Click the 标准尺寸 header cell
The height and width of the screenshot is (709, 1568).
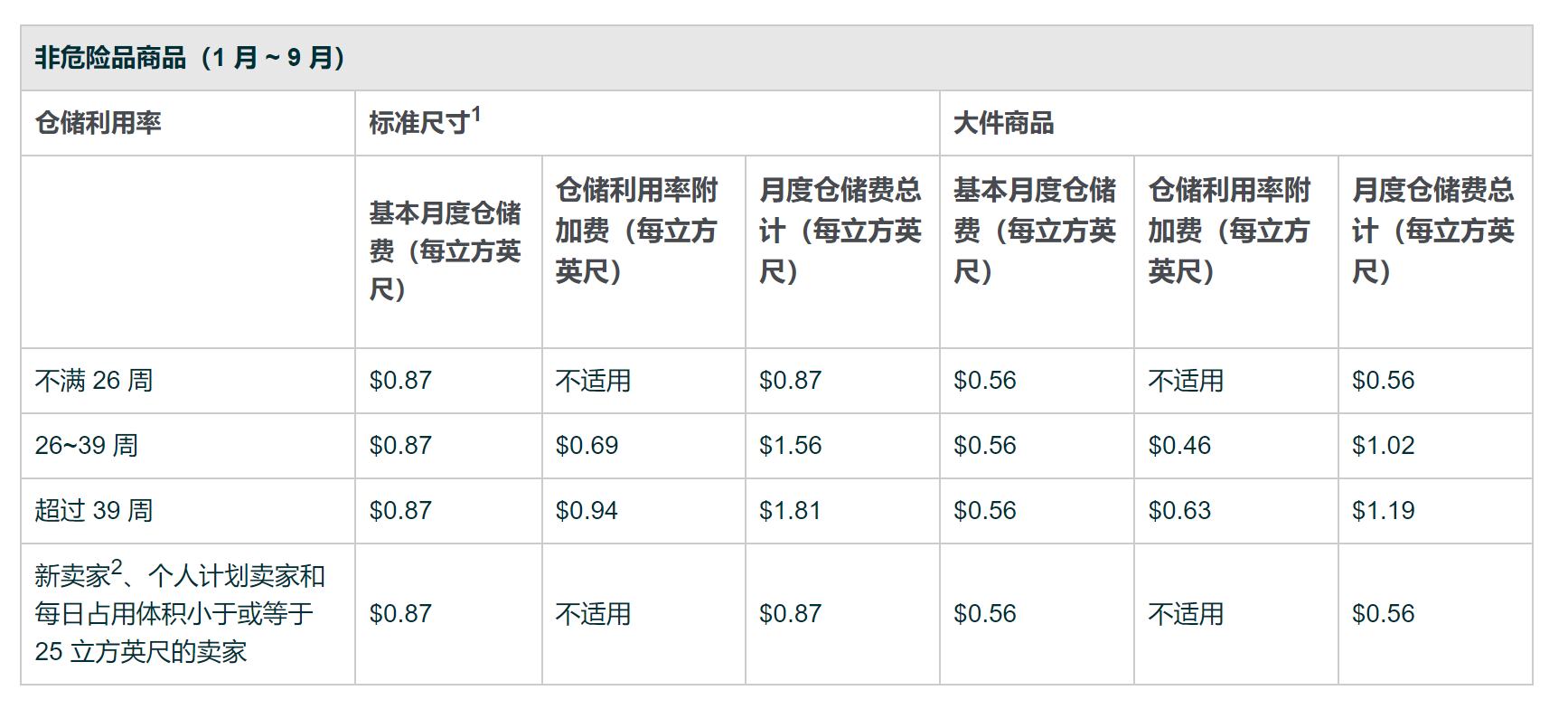[418, 123]
